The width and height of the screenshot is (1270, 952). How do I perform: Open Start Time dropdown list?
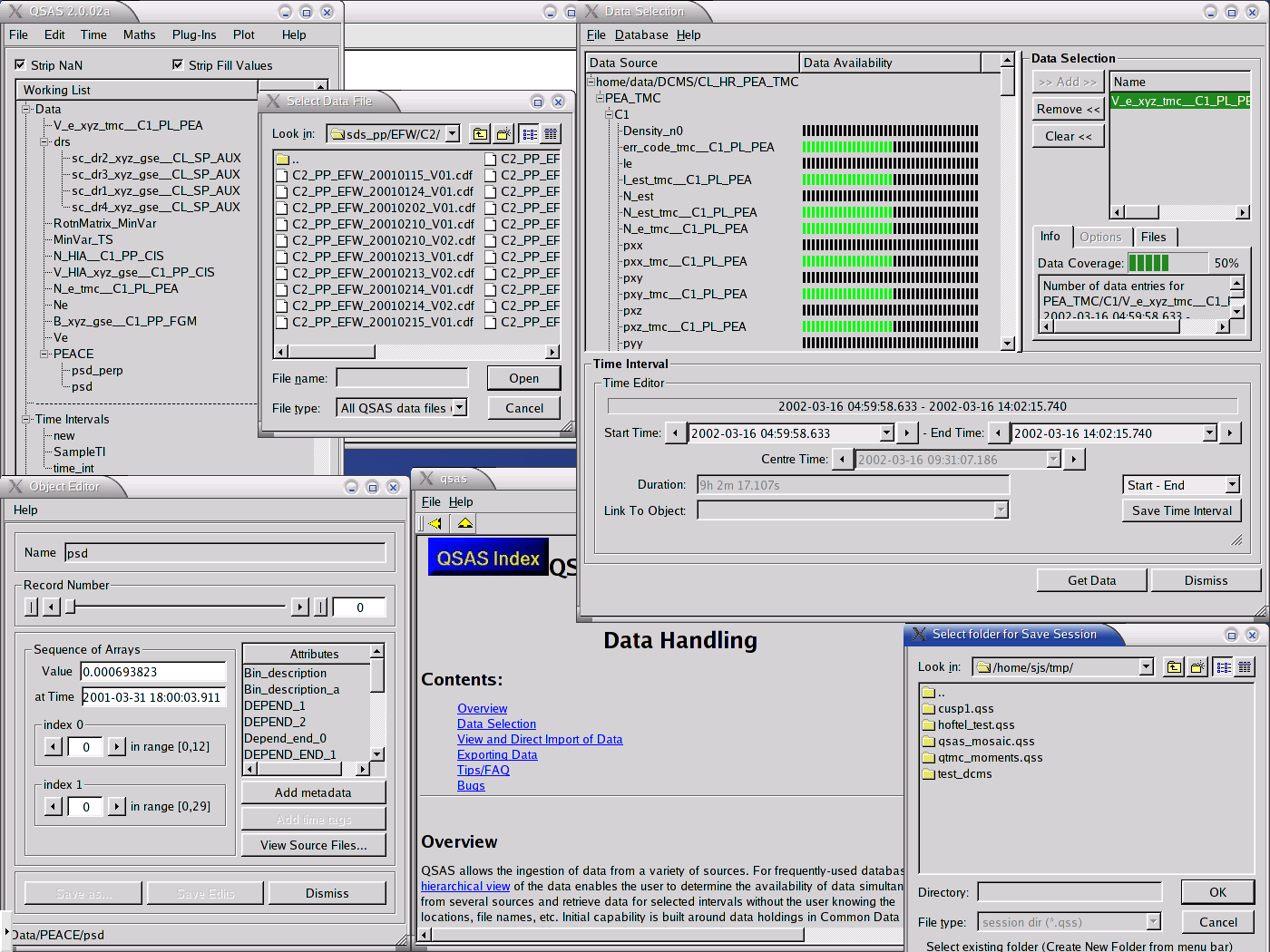(887, 433)
